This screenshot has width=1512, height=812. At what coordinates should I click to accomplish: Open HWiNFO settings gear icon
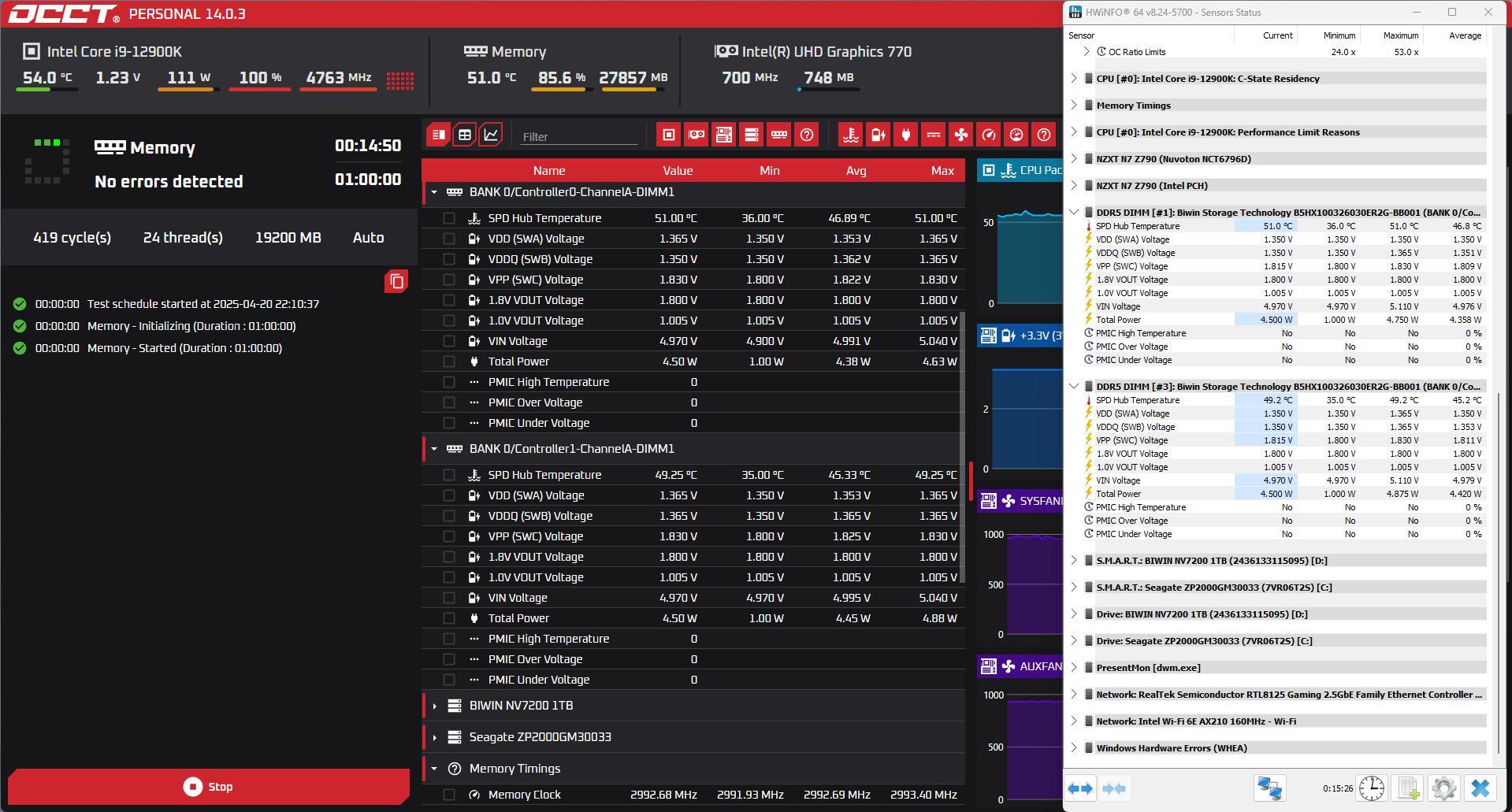point(1443,788)
